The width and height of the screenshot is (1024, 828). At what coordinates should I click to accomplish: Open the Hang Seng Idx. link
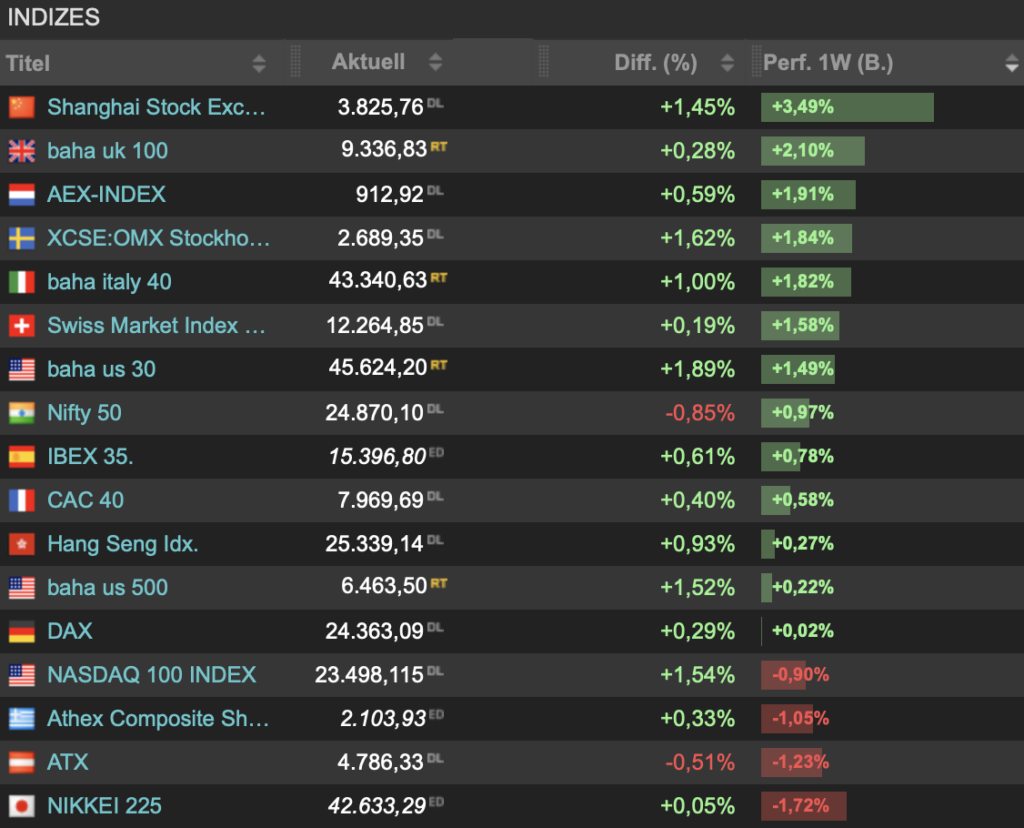123,544
